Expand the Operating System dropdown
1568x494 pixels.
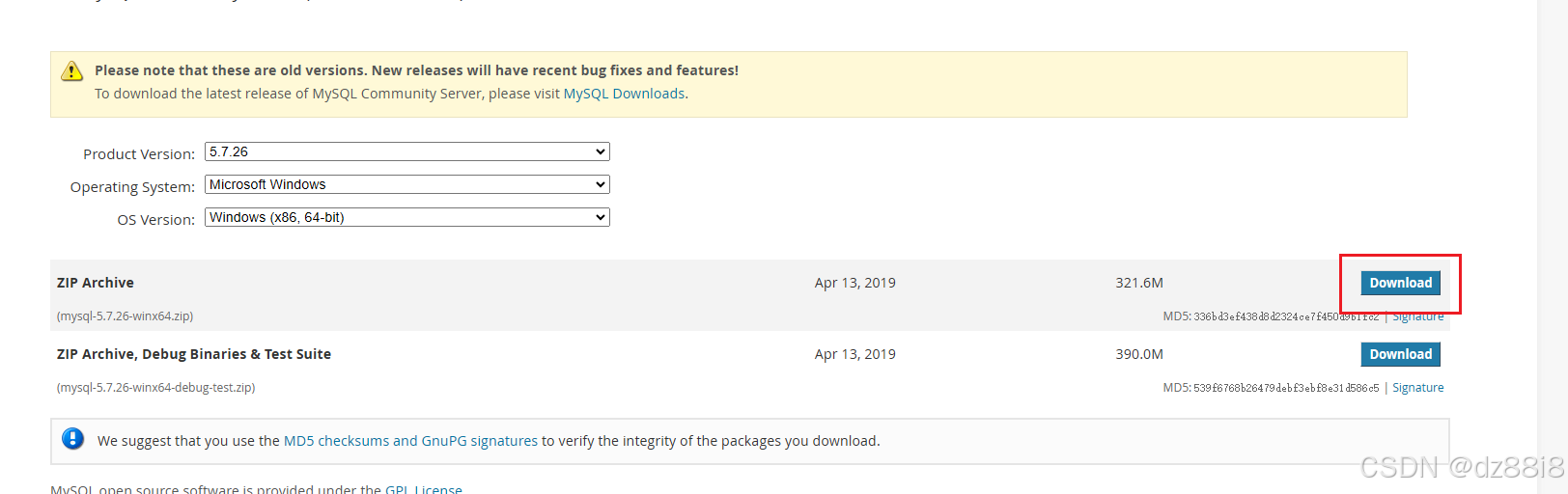406,184
